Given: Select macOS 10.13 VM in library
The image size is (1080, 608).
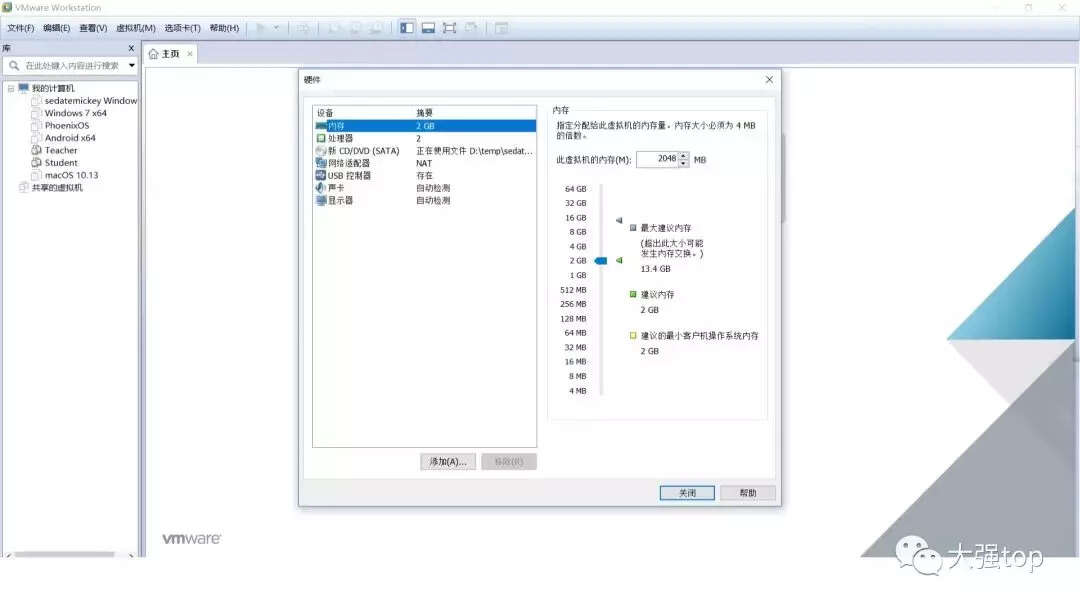Looking at the screenshot, I should coord(71,175).
